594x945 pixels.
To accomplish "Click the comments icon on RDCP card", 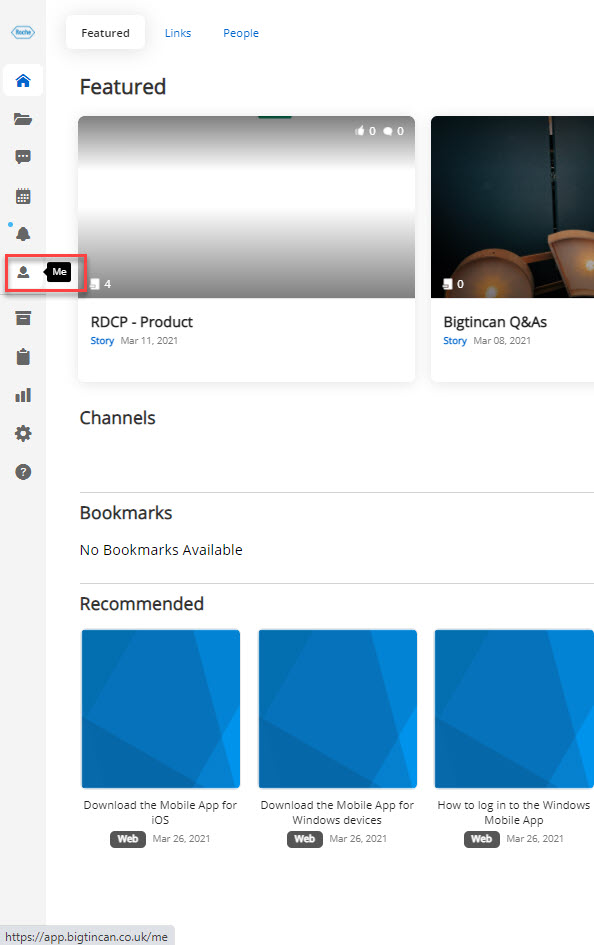I will [x=388, y=131].
